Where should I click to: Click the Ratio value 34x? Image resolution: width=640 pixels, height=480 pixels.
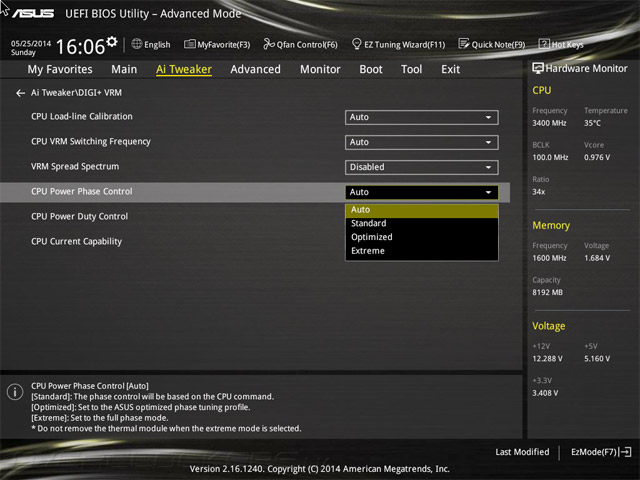538,191
